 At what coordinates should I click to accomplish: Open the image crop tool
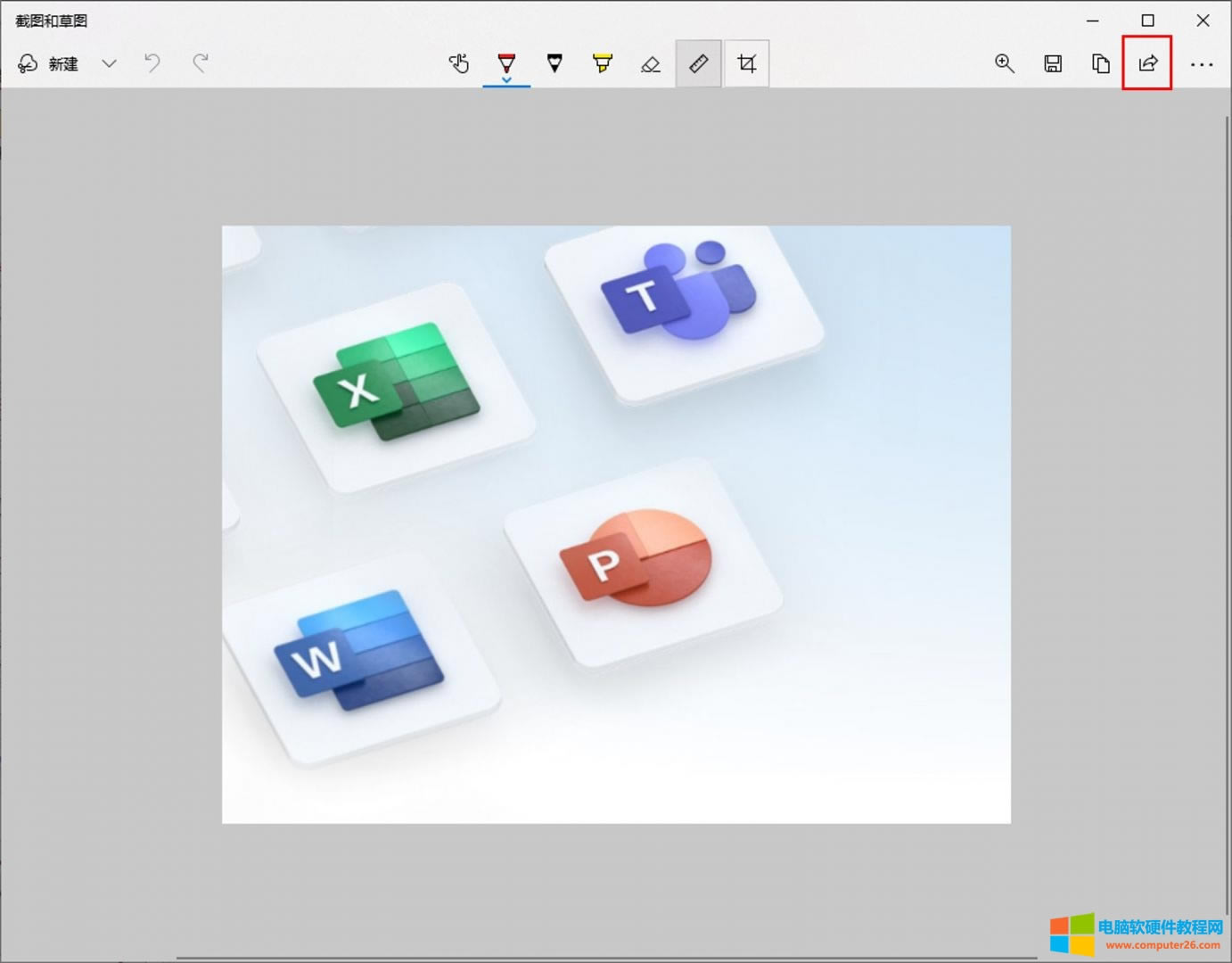pos(747,63)
